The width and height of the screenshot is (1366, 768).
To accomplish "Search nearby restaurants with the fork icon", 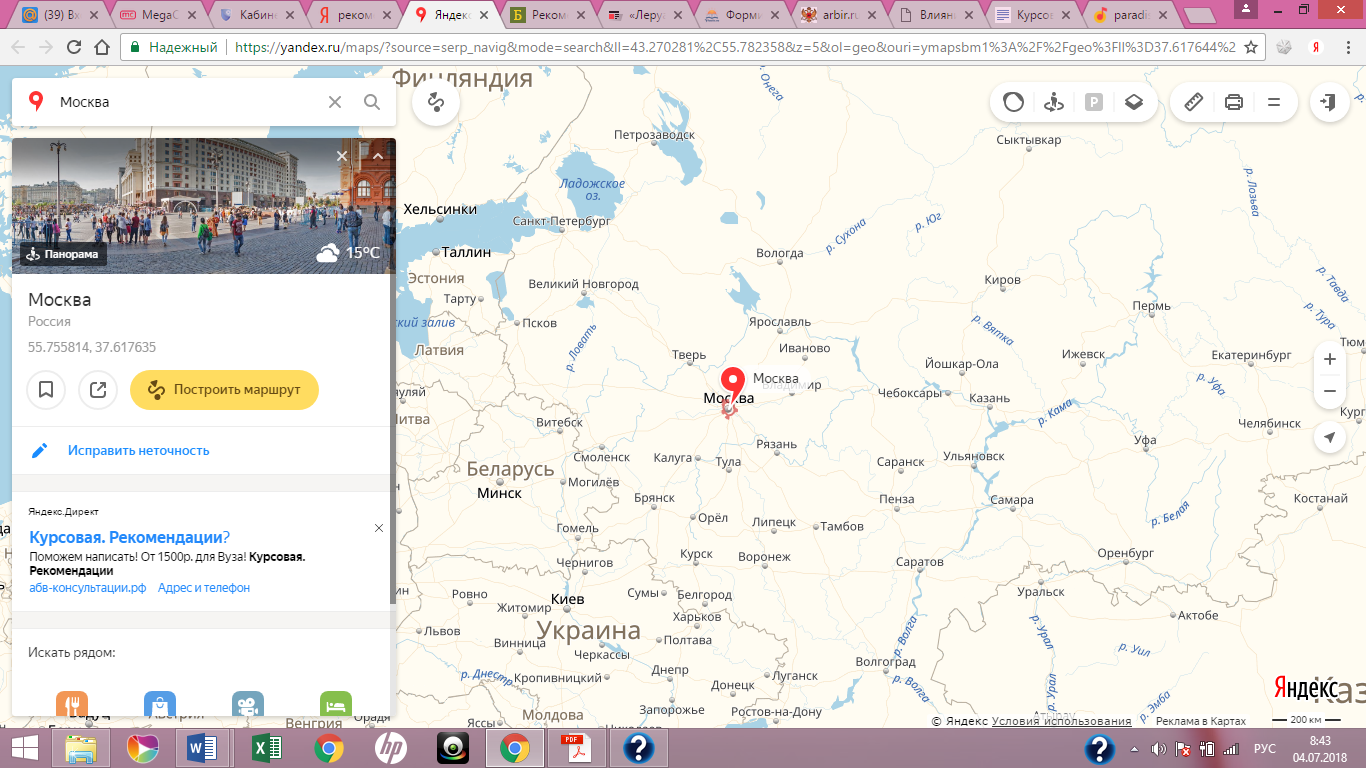I will pos(72,703).
